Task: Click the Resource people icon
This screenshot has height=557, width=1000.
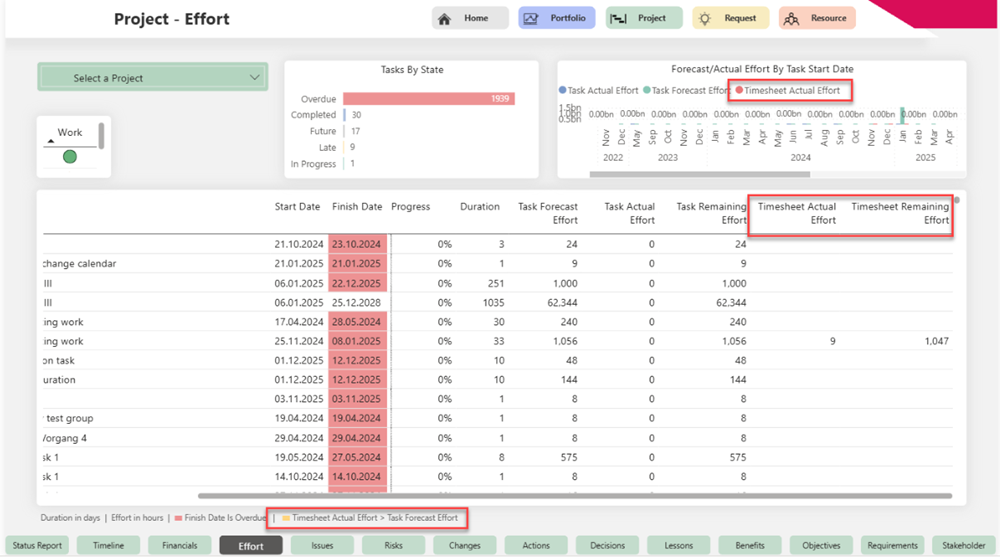Action: (x=792, y=18)
